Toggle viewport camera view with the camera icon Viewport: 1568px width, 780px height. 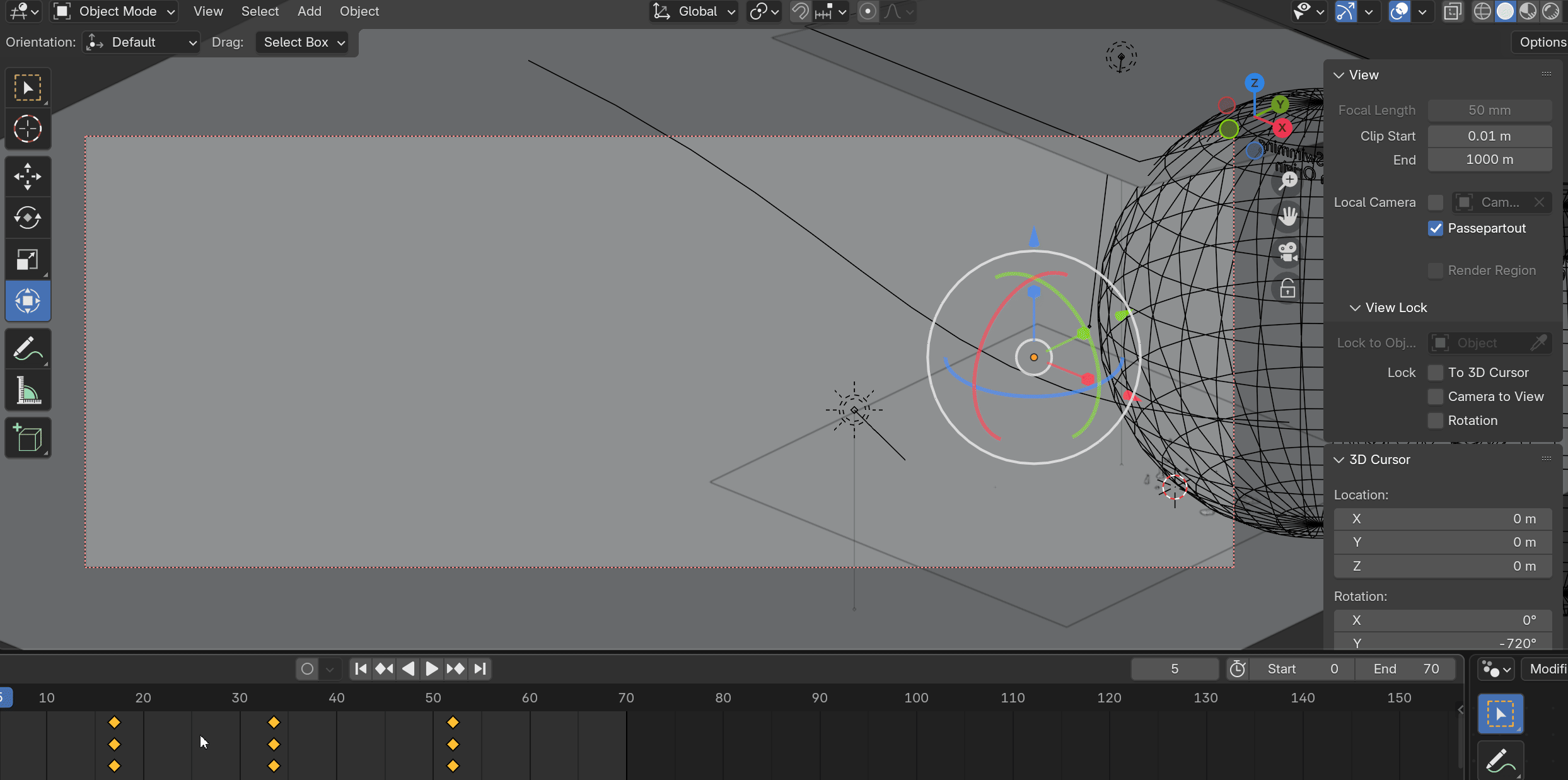(1287, 252)
